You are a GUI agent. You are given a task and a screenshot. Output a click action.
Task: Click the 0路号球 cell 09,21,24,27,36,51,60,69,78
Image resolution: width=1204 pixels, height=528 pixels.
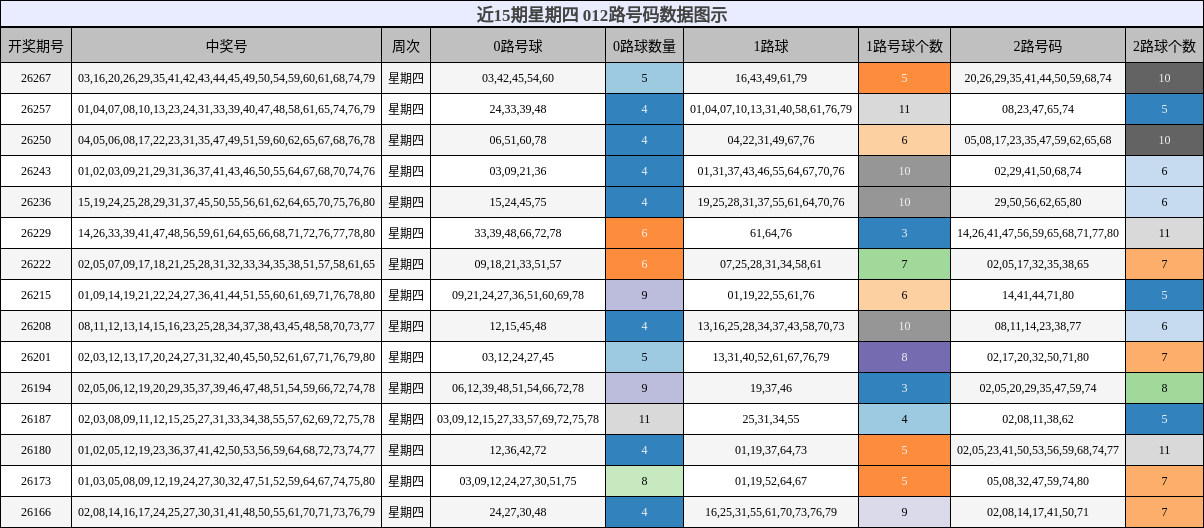click(x=518, y=295)
